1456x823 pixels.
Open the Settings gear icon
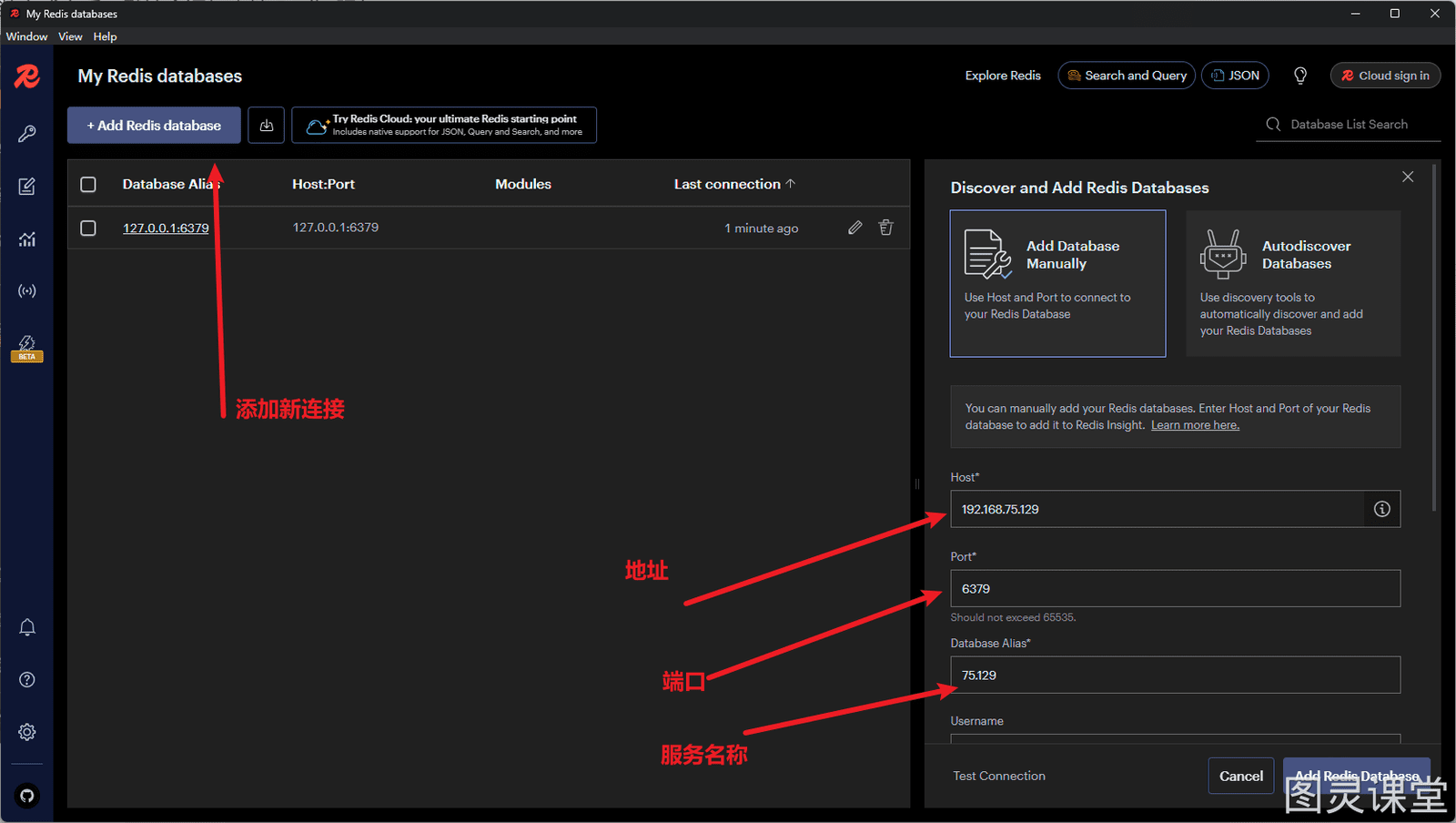[x=27, y=732]
